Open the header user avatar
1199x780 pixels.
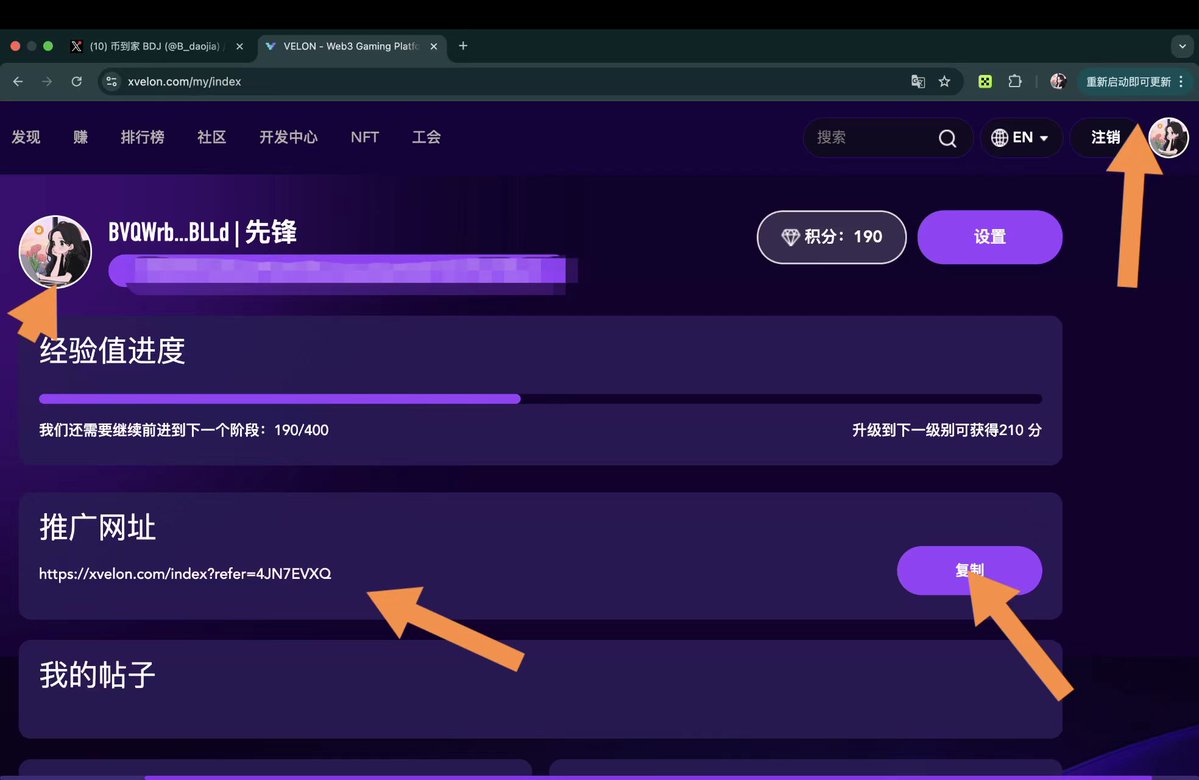1168,138
